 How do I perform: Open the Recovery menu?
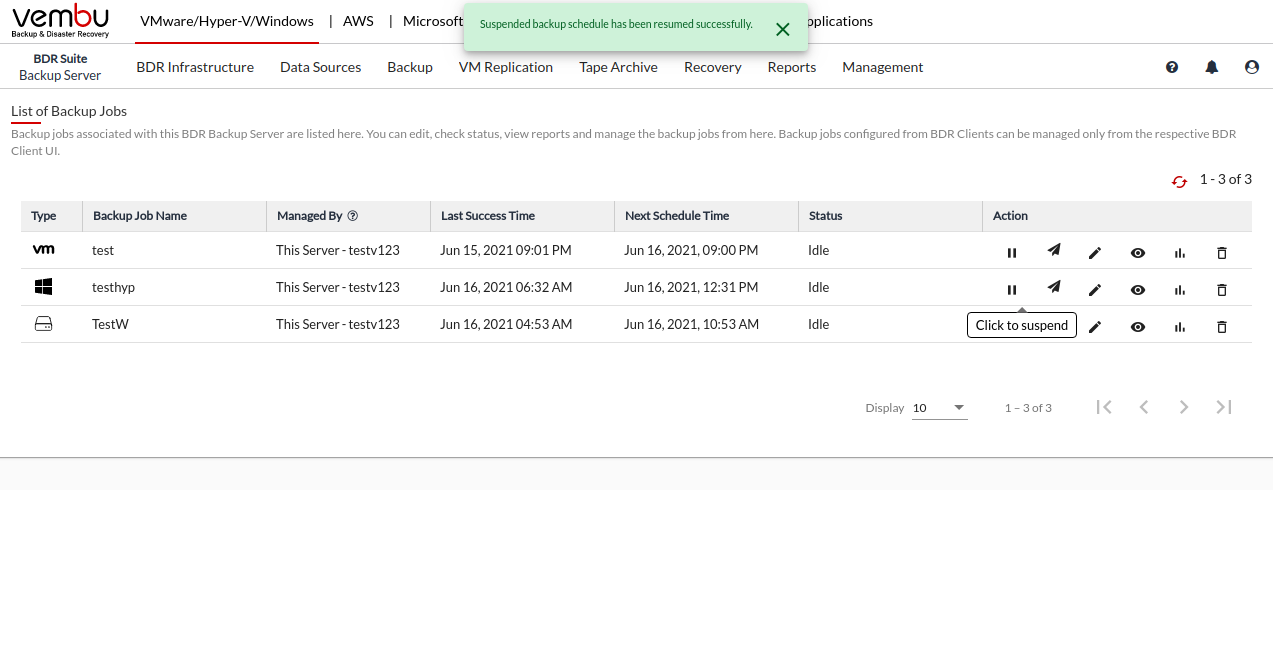tap(712, 67)
